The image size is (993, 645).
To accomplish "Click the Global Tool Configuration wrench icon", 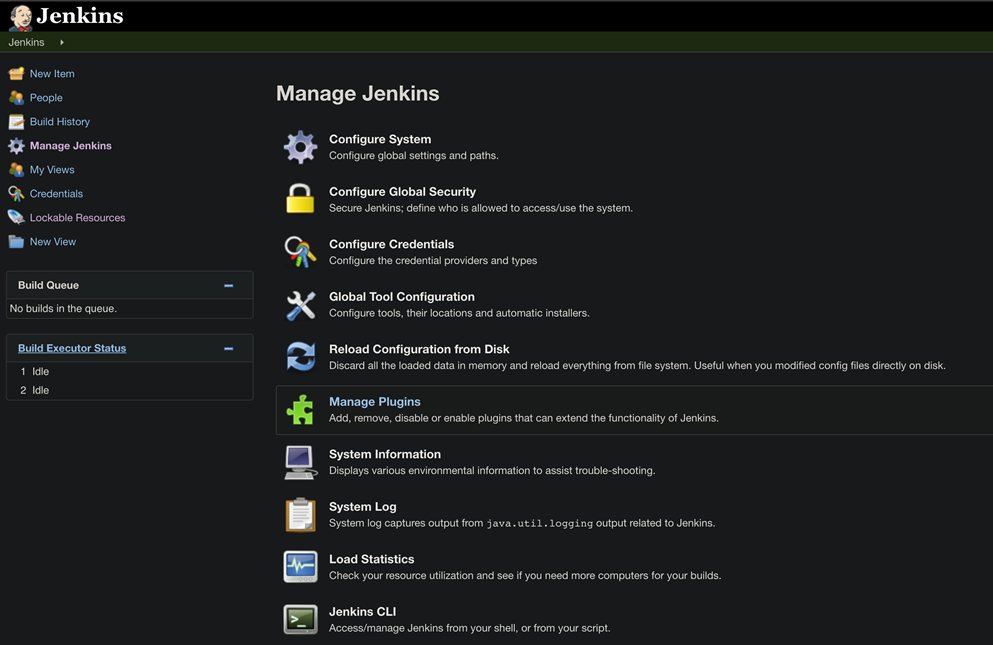I will point(300,305).
